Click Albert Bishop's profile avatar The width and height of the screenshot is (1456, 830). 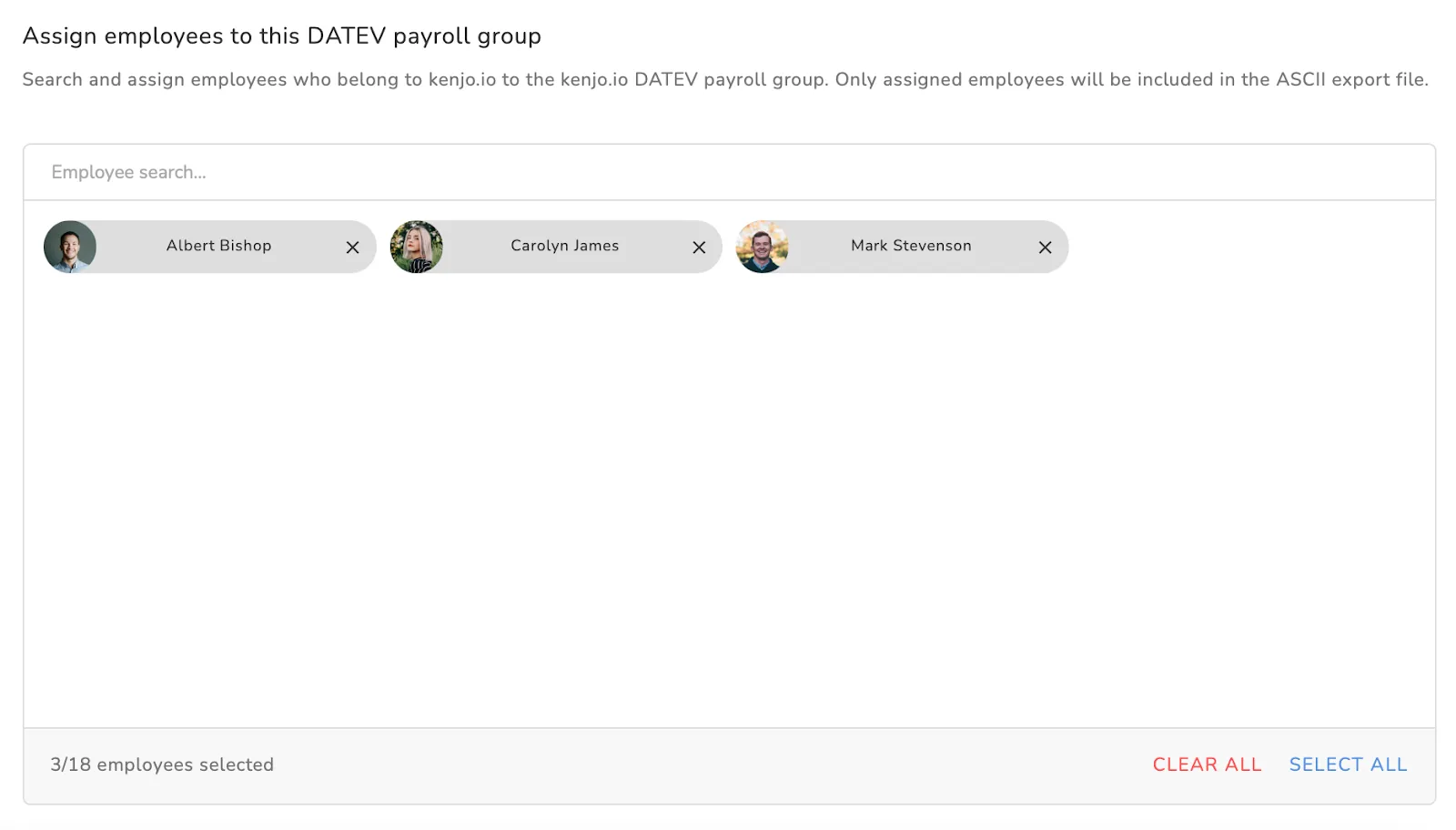click(70, 246)
